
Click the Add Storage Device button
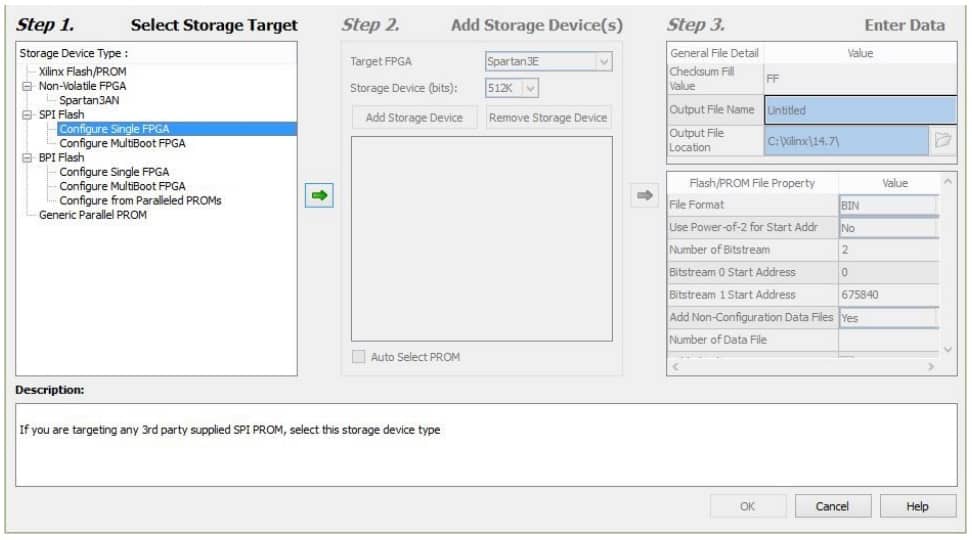tap(414, 118)
